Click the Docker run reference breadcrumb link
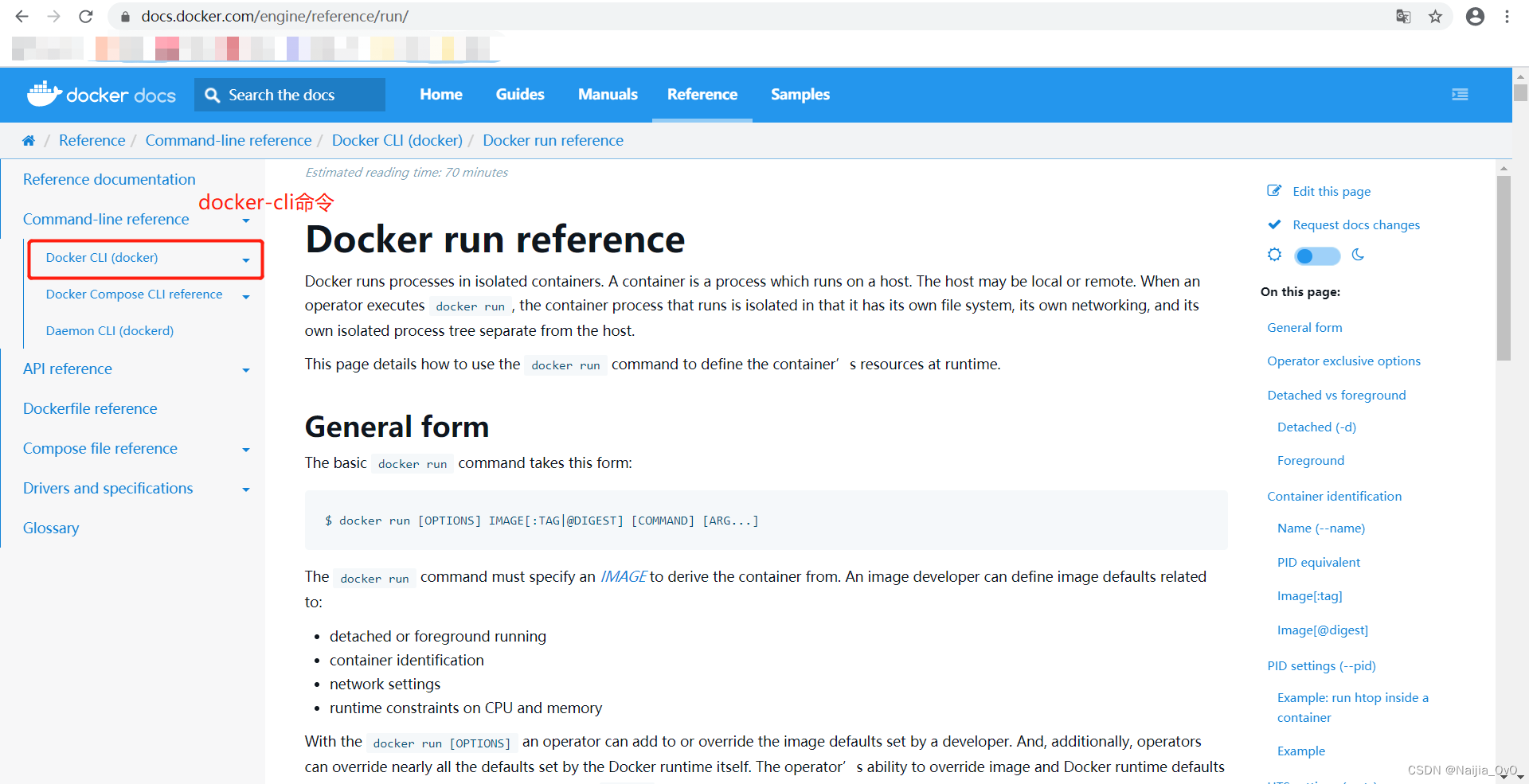This screenshot has height=784, width=1529. pyautogui.click(x=553, y=141)
